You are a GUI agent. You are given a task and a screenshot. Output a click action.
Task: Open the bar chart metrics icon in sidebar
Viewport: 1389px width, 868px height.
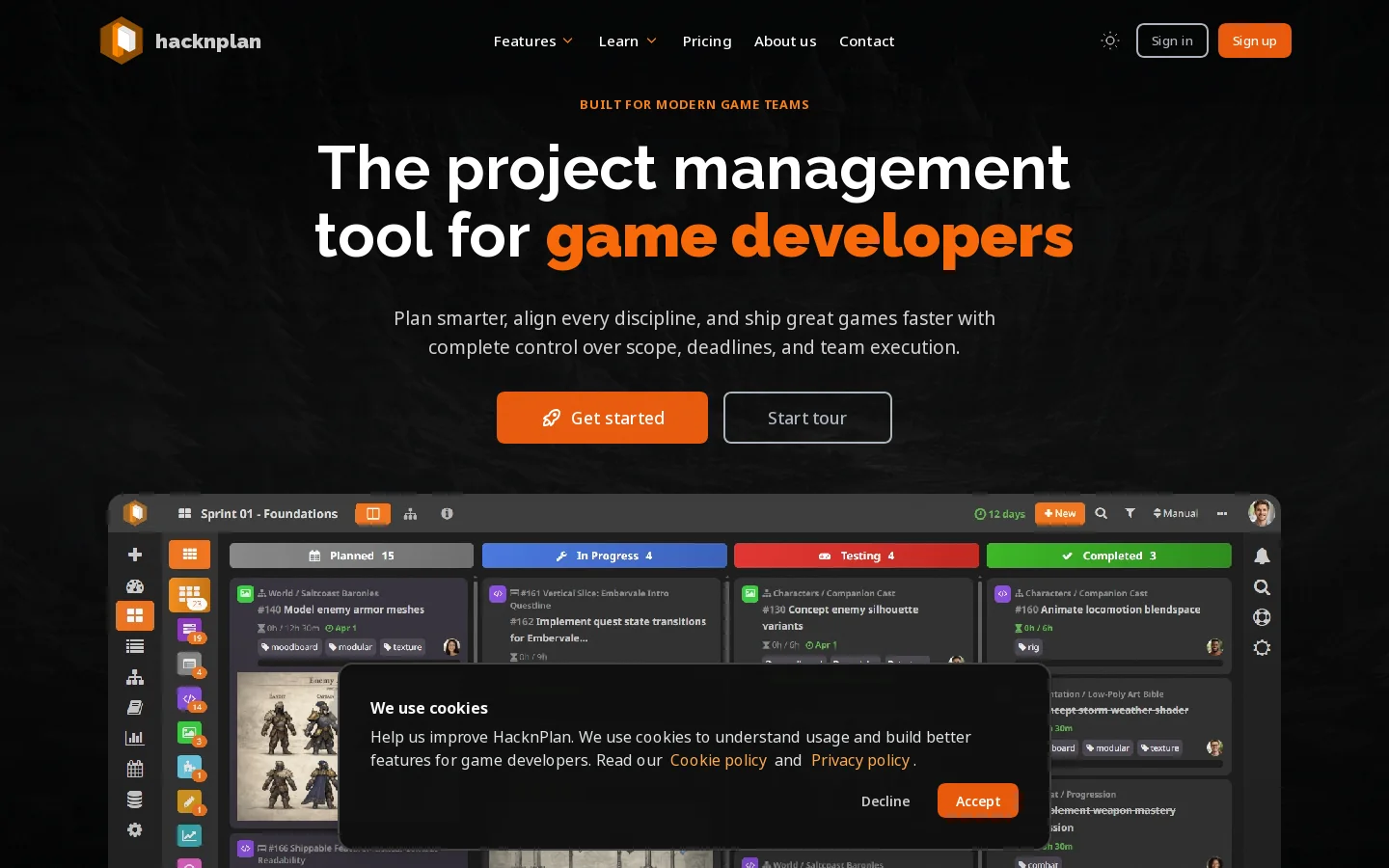click(135, 738)
